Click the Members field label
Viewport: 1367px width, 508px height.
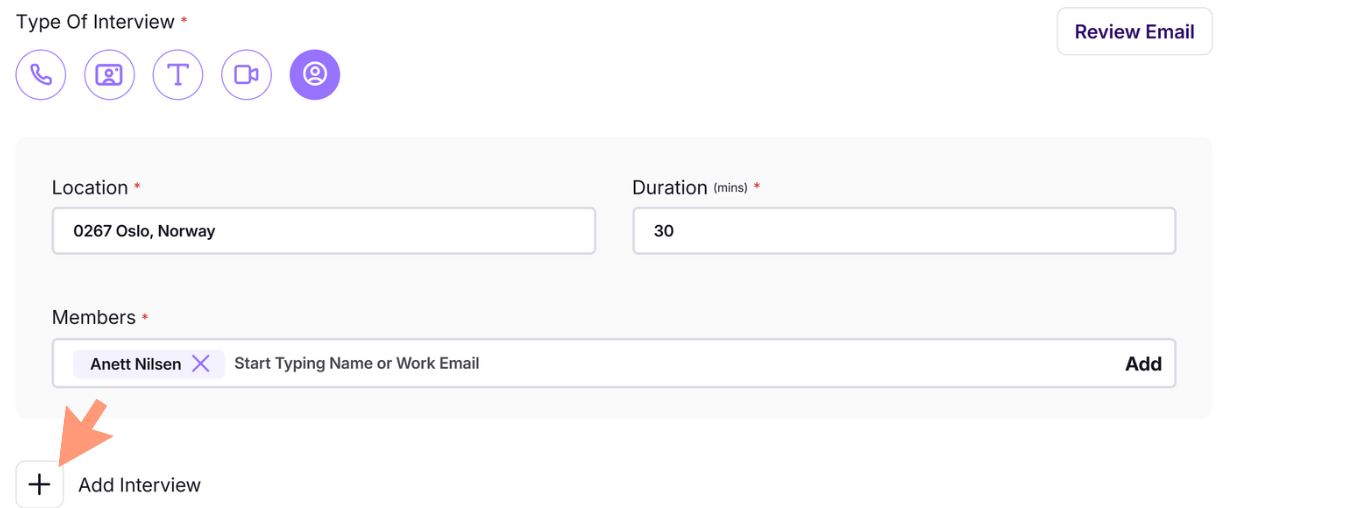tap(94, 317)
